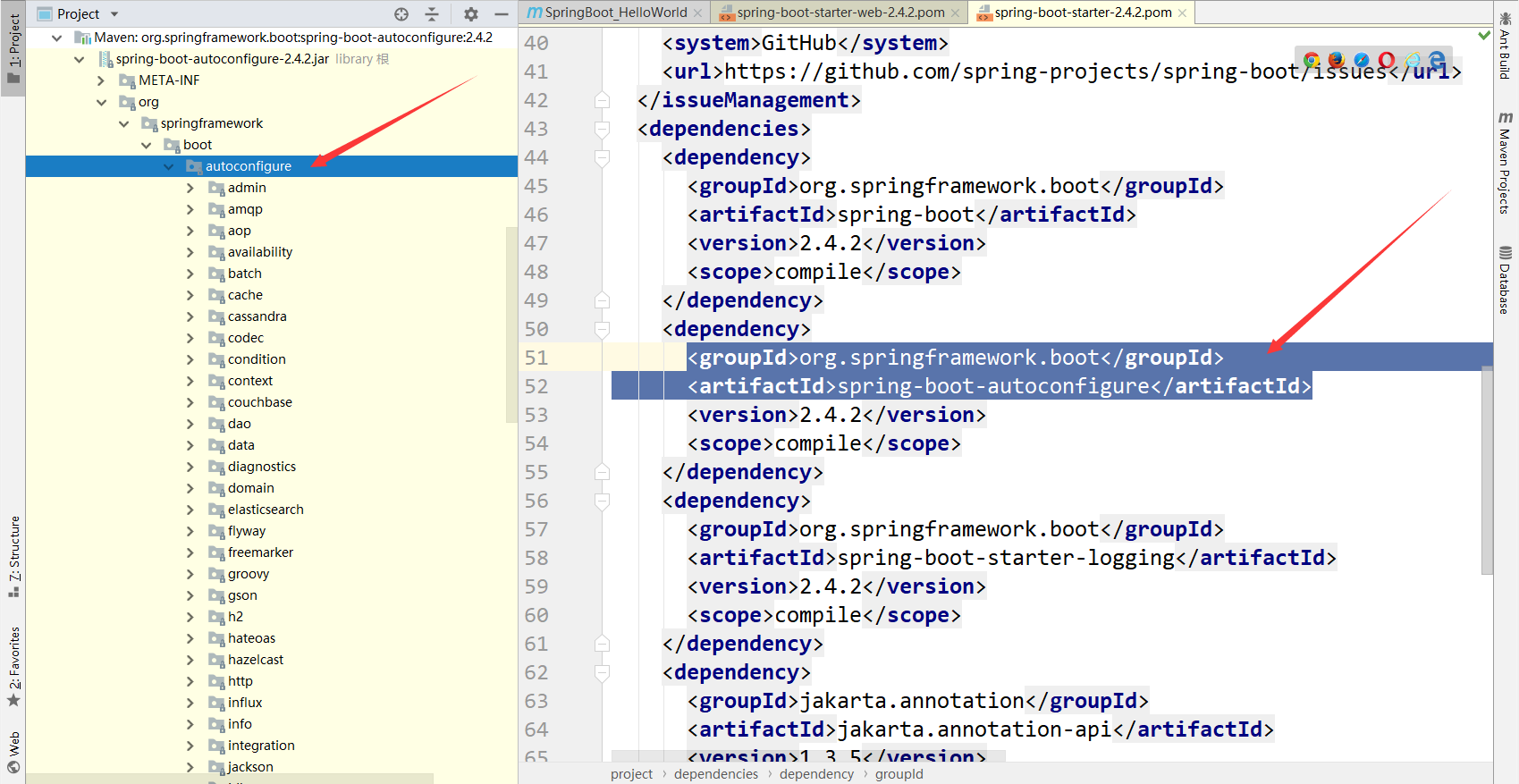Select the diagnostics package

[x=262, y=467]
